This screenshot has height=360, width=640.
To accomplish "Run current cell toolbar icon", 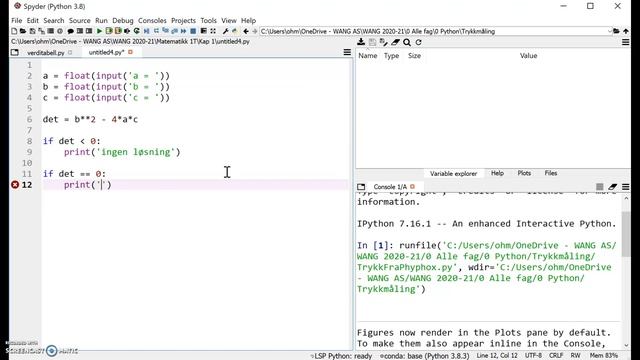I will (109, 31).
